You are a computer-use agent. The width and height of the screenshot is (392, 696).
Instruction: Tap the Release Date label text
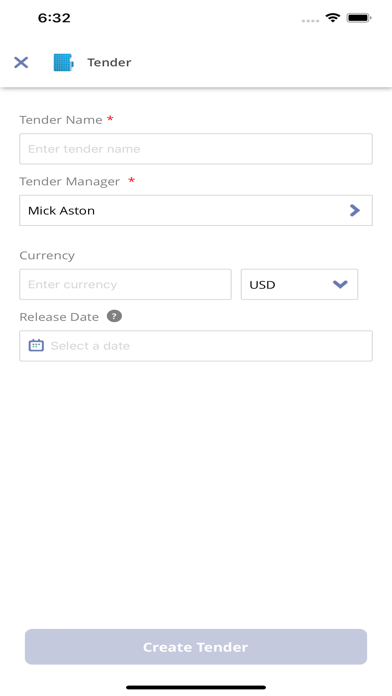59,317
